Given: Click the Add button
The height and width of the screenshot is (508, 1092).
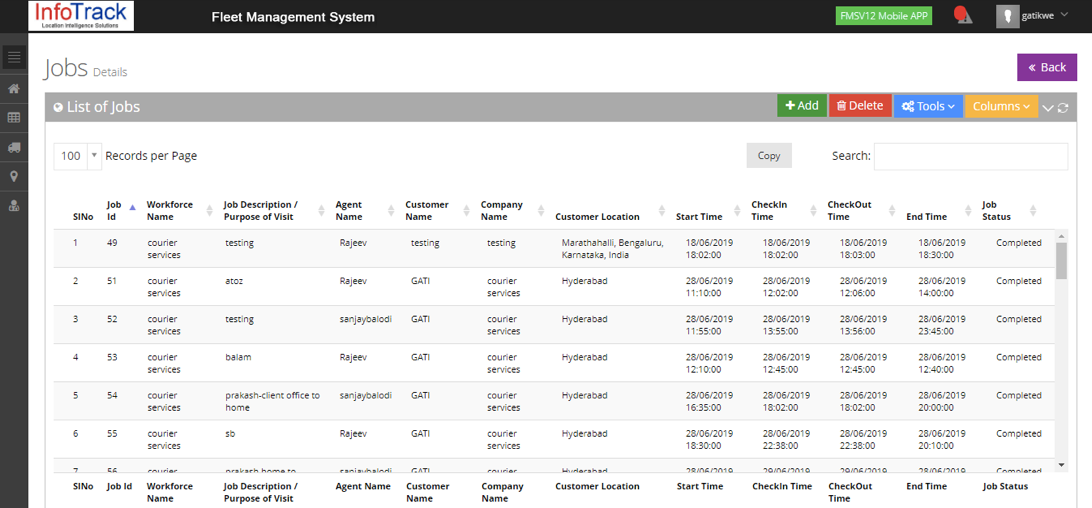Looking at the screenshot, I should coord(802,106).
